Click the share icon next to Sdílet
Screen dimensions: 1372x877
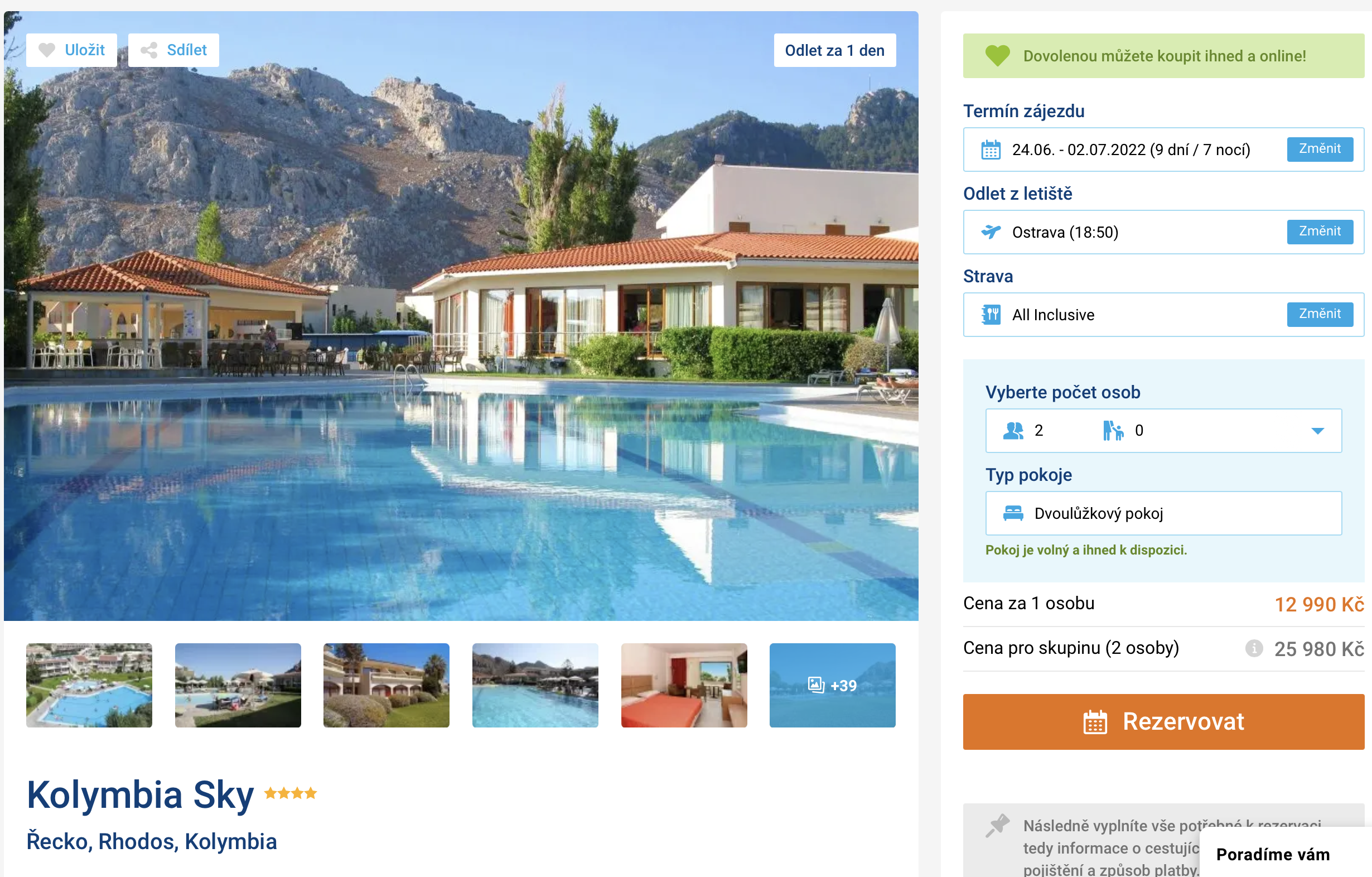(x=149, y=50)
